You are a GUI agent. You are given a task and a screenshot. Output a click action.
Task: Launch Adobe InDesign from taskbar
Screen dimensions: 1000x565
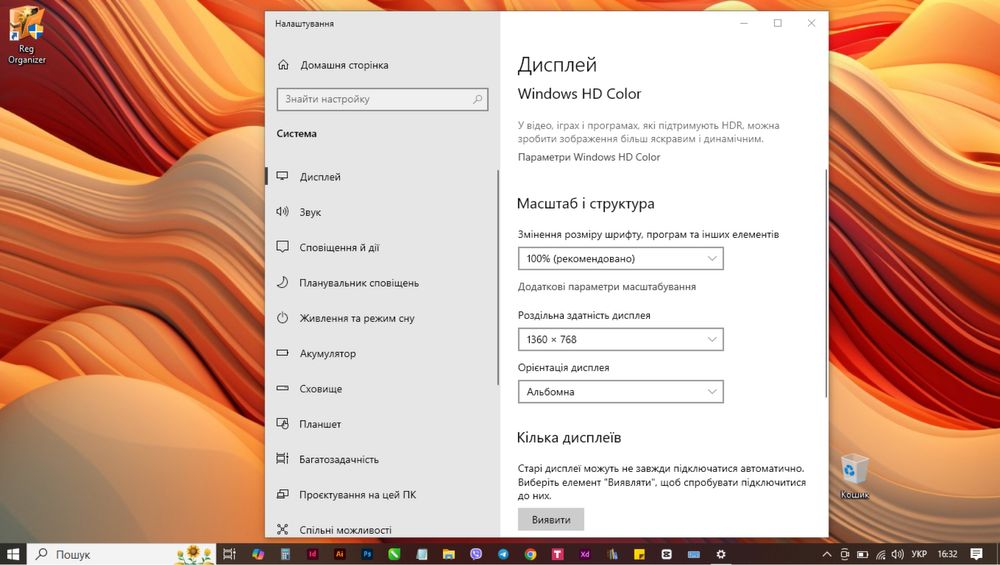(312, 554)
